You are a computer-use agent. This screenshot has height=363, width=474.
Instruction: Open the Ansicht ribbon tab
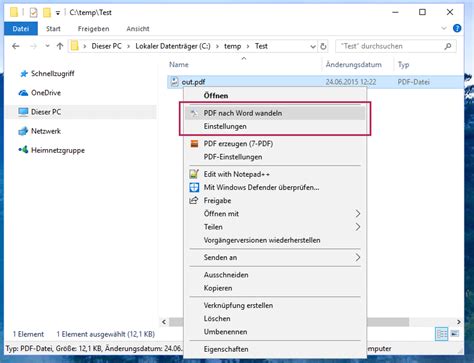pos(138,29)
